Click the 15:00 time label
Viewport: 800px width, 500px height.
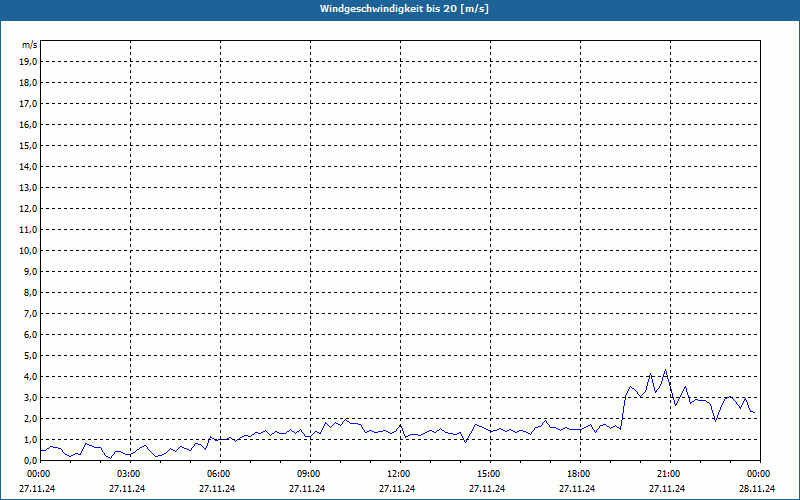pyautogui.click(x=491, y=474)
